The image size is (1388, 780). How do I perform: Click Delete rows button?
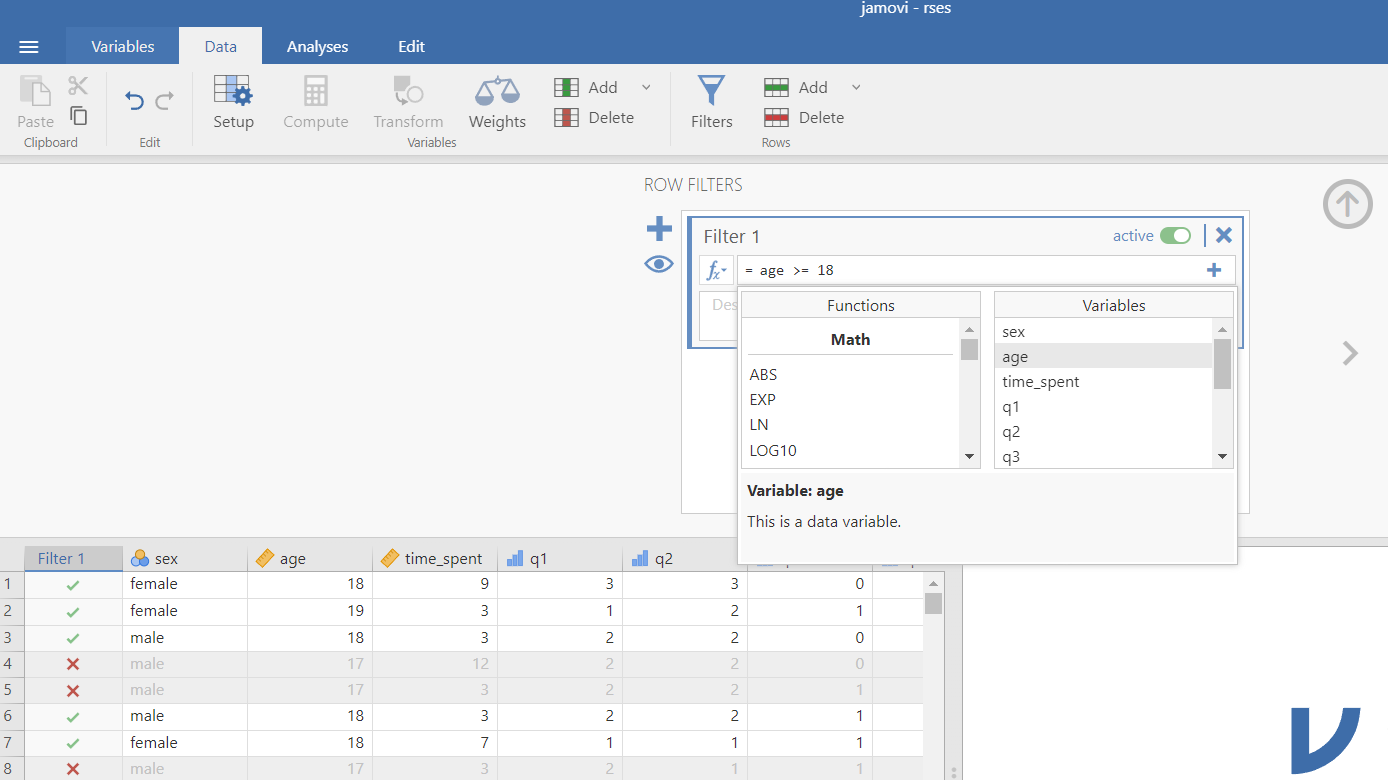pyautogui.click(x=804, y=118)
